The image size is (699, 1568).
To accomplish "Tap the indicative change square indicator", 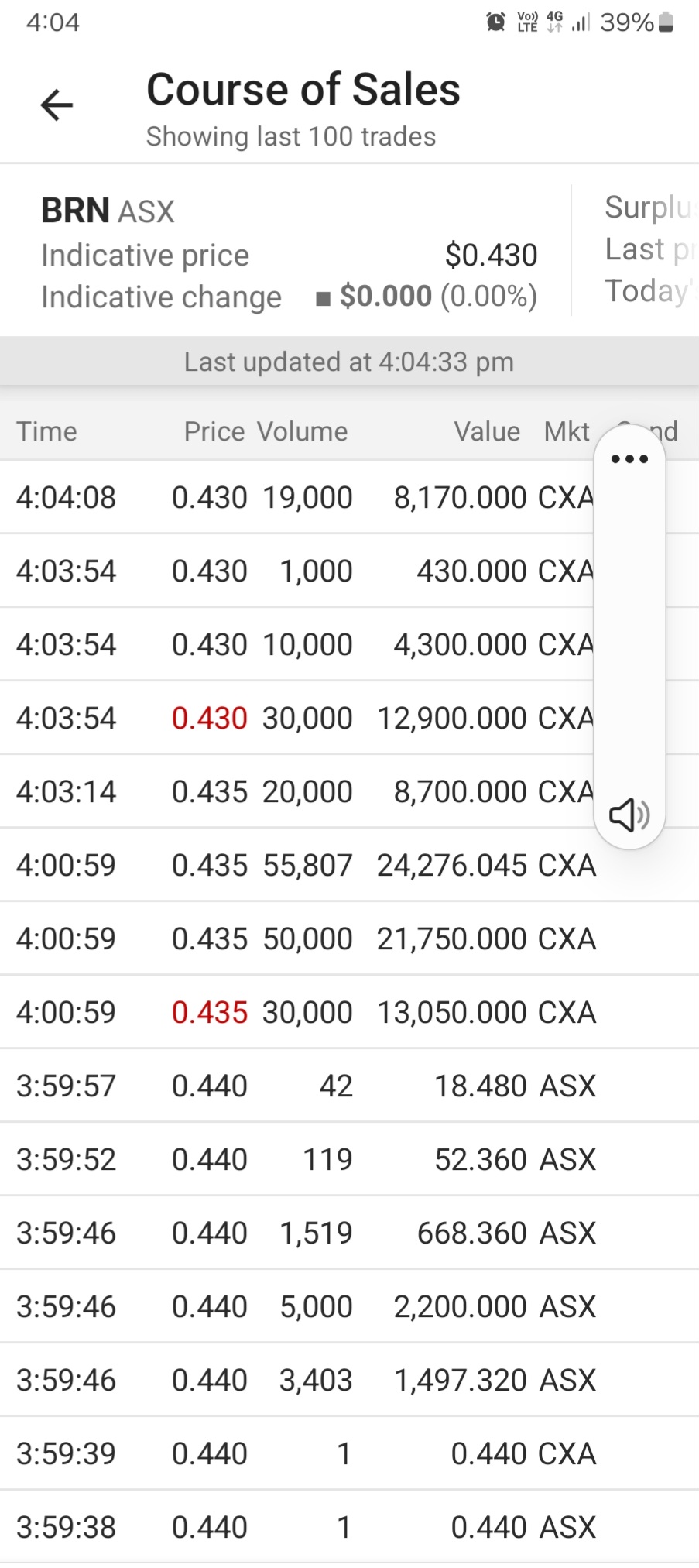I will coord(323,298).
